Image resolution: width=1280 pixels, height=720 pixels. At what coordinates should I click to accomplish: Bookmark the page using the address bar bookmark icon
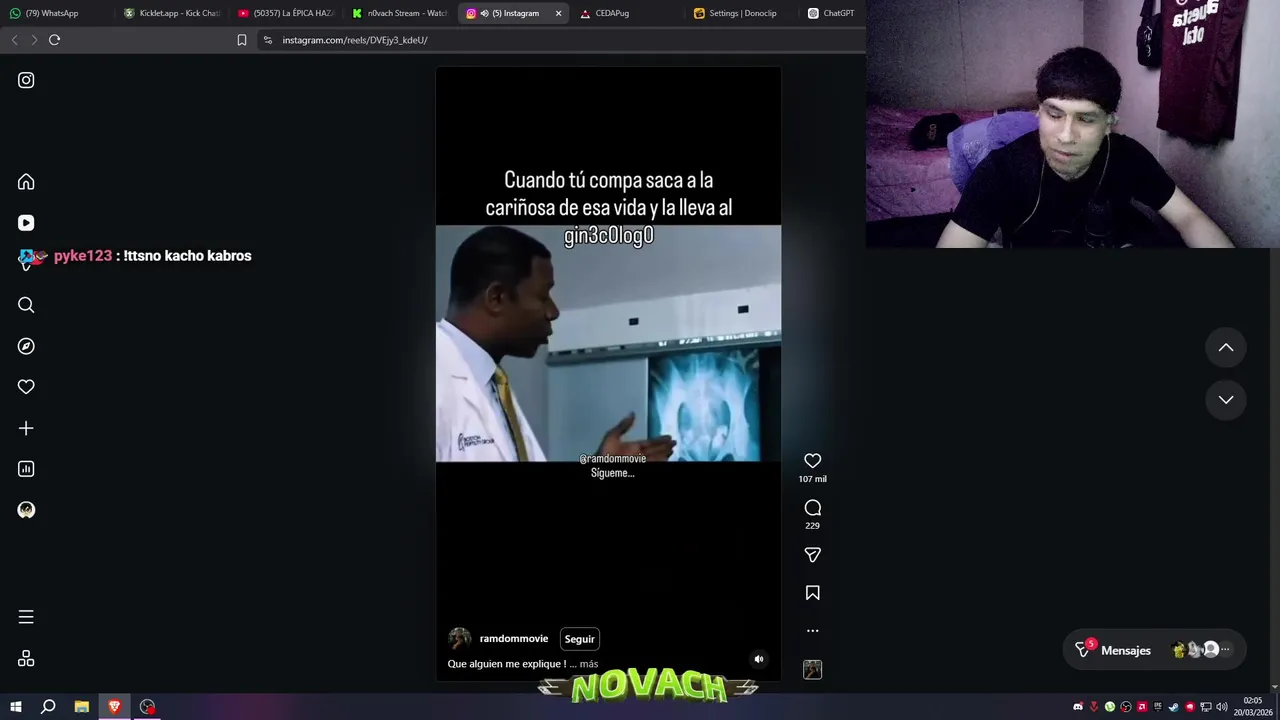coord(242,40)
